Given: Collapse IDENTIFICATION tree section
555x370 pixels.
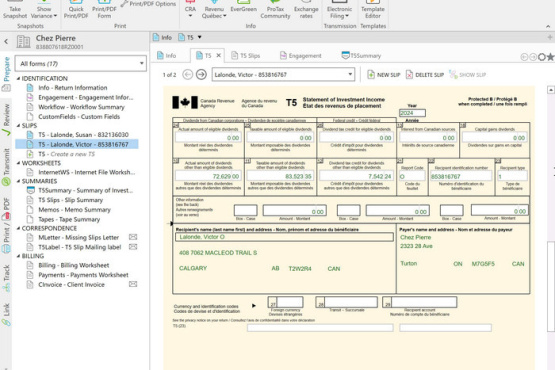Looking at the screenshot, I should (18, 78).
